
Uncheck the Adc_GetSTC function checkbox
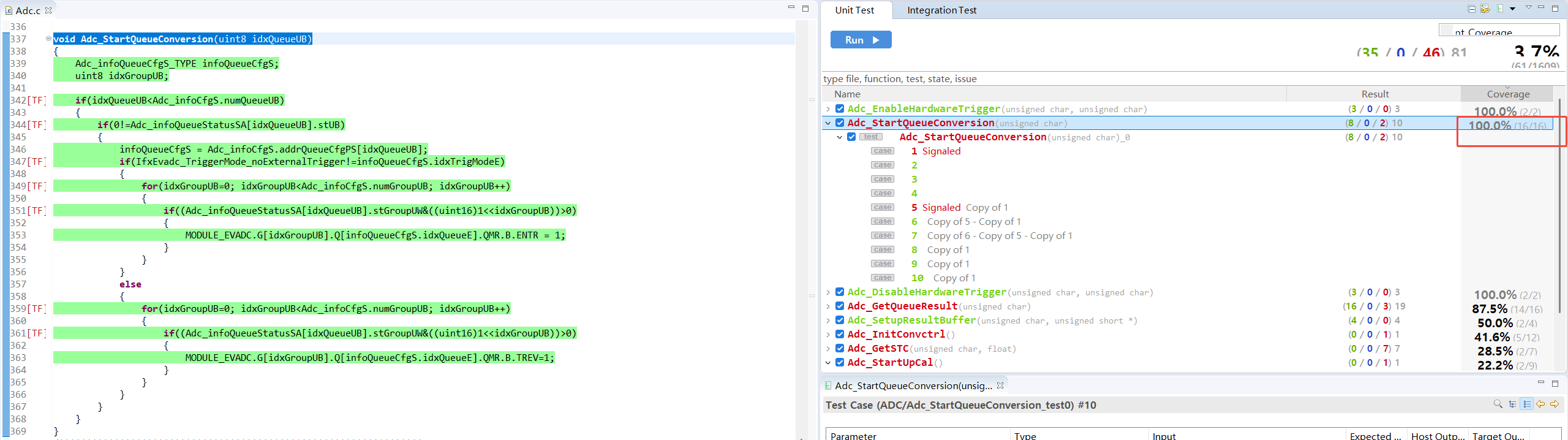point(840,348)
